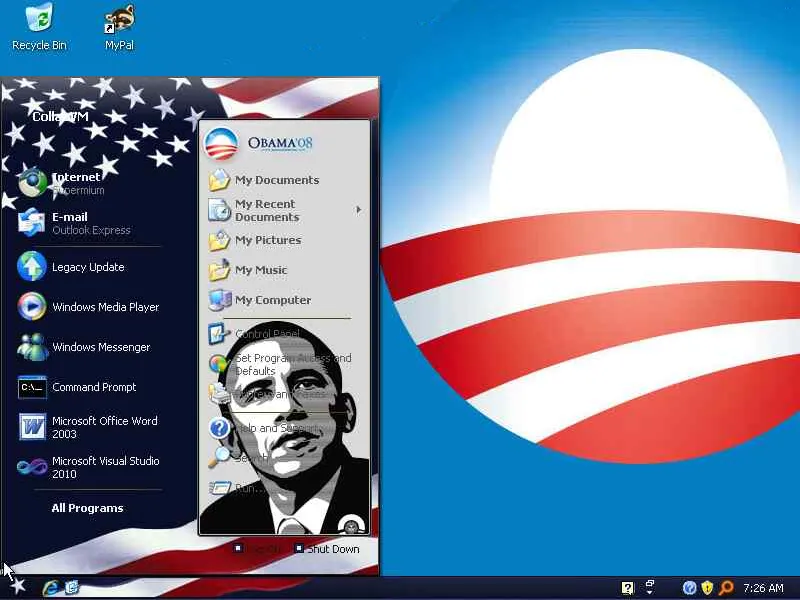Click quick launch icon beside Internet Explorer
800x600 pixels.
click(72, 587)
